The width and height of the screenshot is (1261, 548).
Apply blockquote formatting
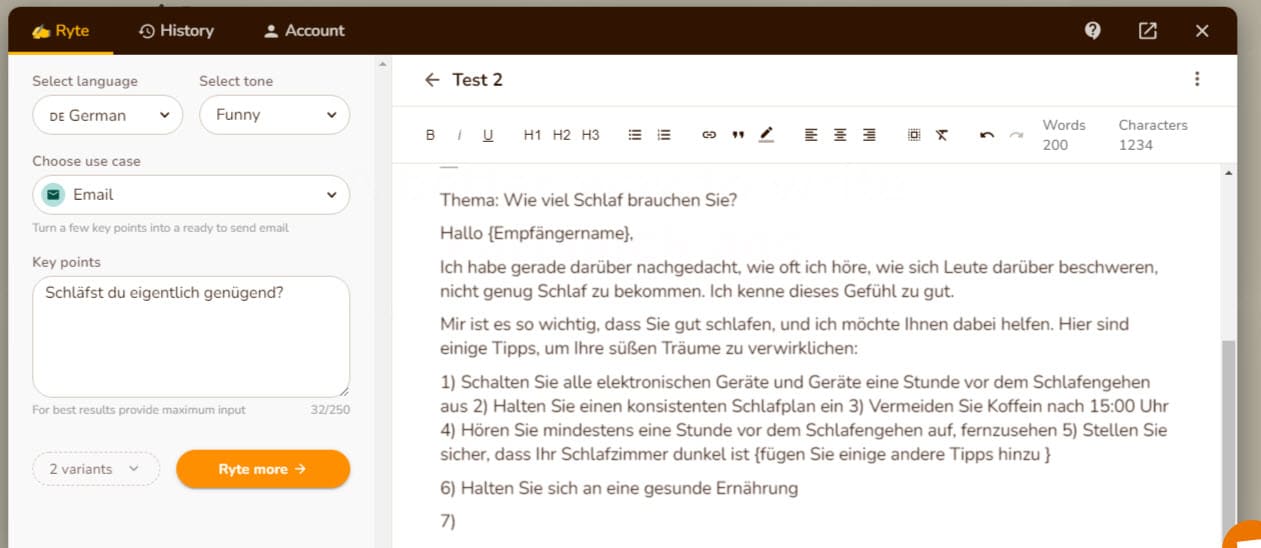pos(738,135)
